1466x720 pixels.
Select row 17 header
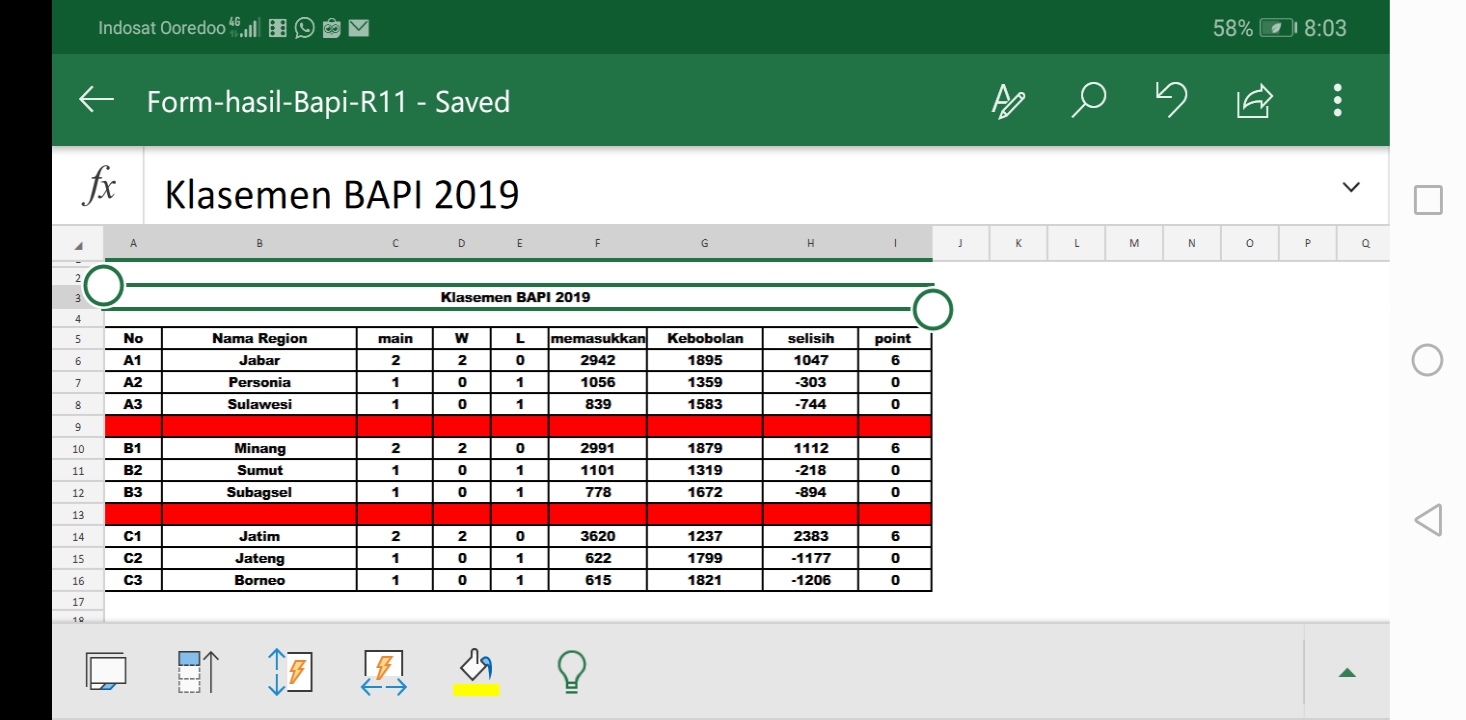(x=78, y=602)
